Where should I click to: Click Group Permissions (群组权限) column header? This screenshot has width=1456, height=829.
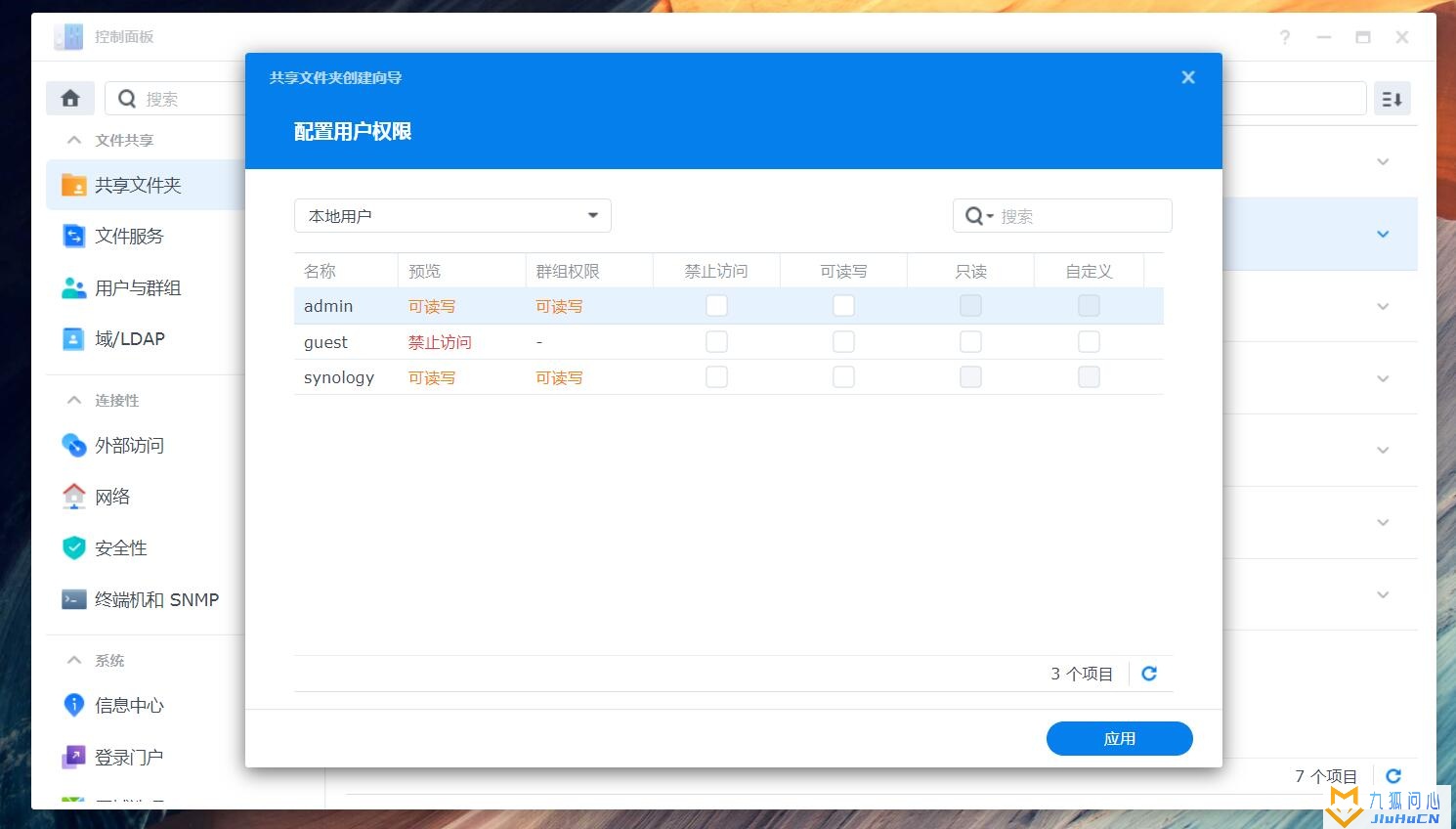click(589, 271)
